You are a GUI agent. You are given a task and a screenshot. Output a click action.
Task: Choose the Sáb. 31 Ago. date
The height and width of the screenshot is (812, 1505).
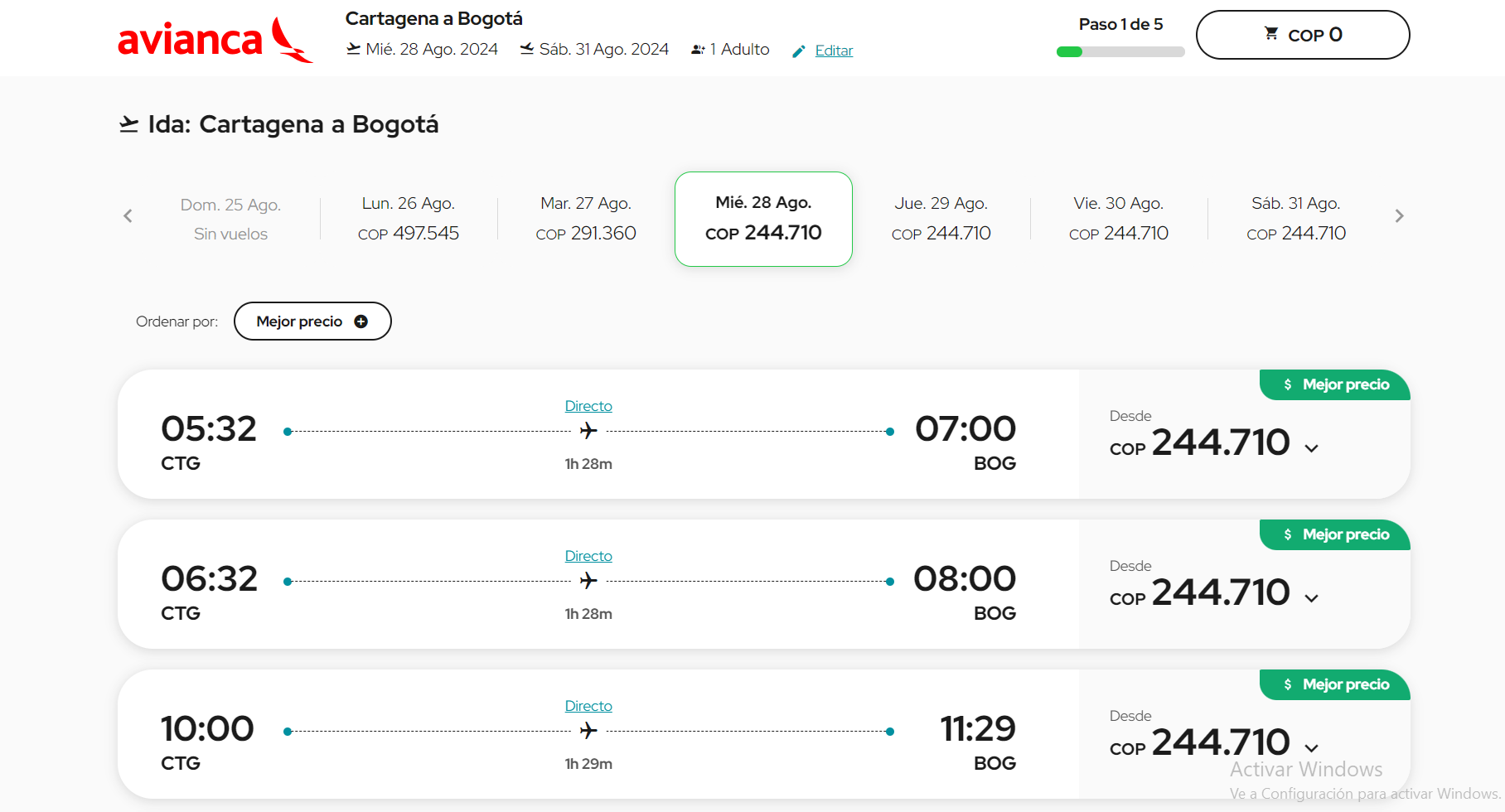1296,219
